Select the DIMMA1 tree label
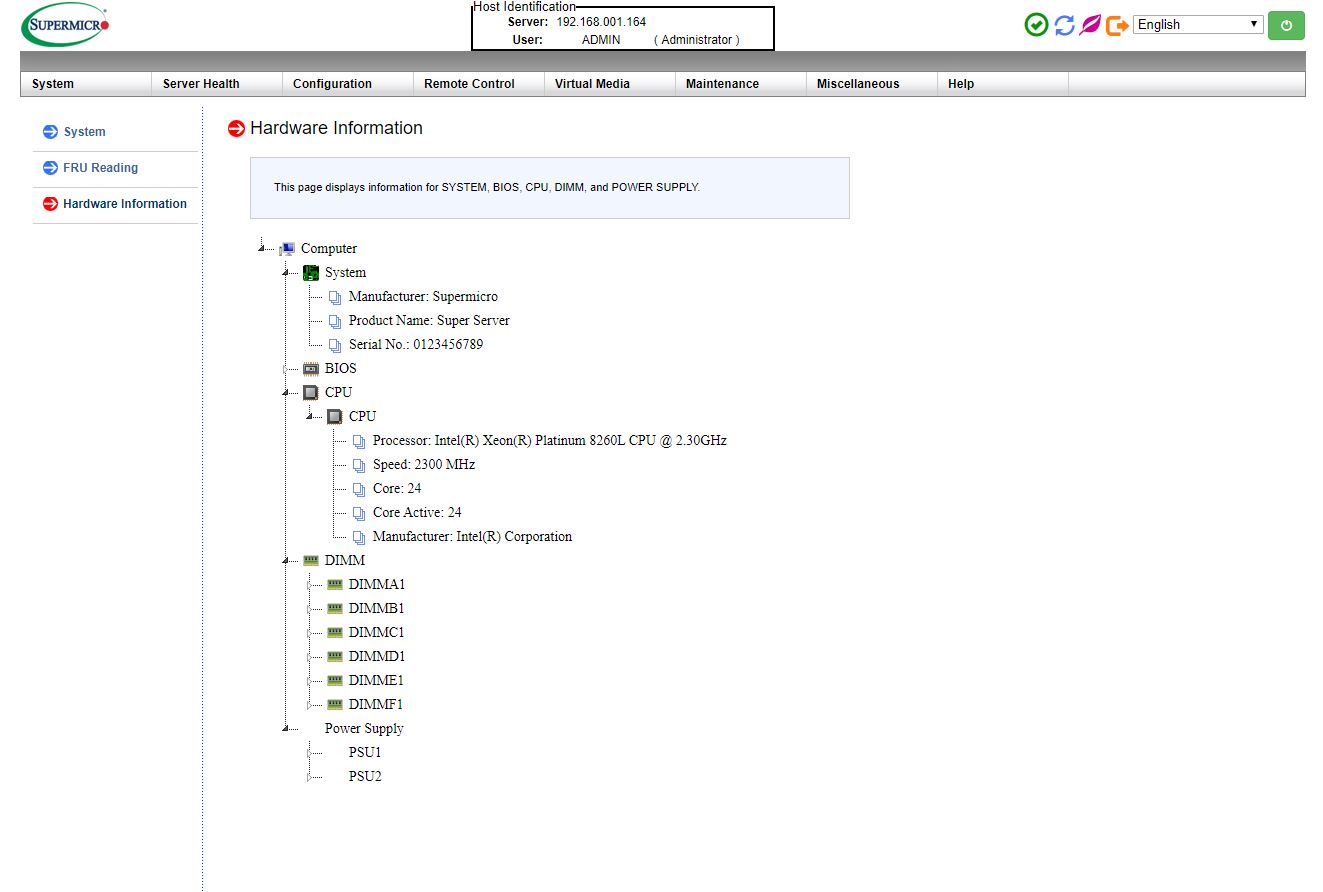 377,584
